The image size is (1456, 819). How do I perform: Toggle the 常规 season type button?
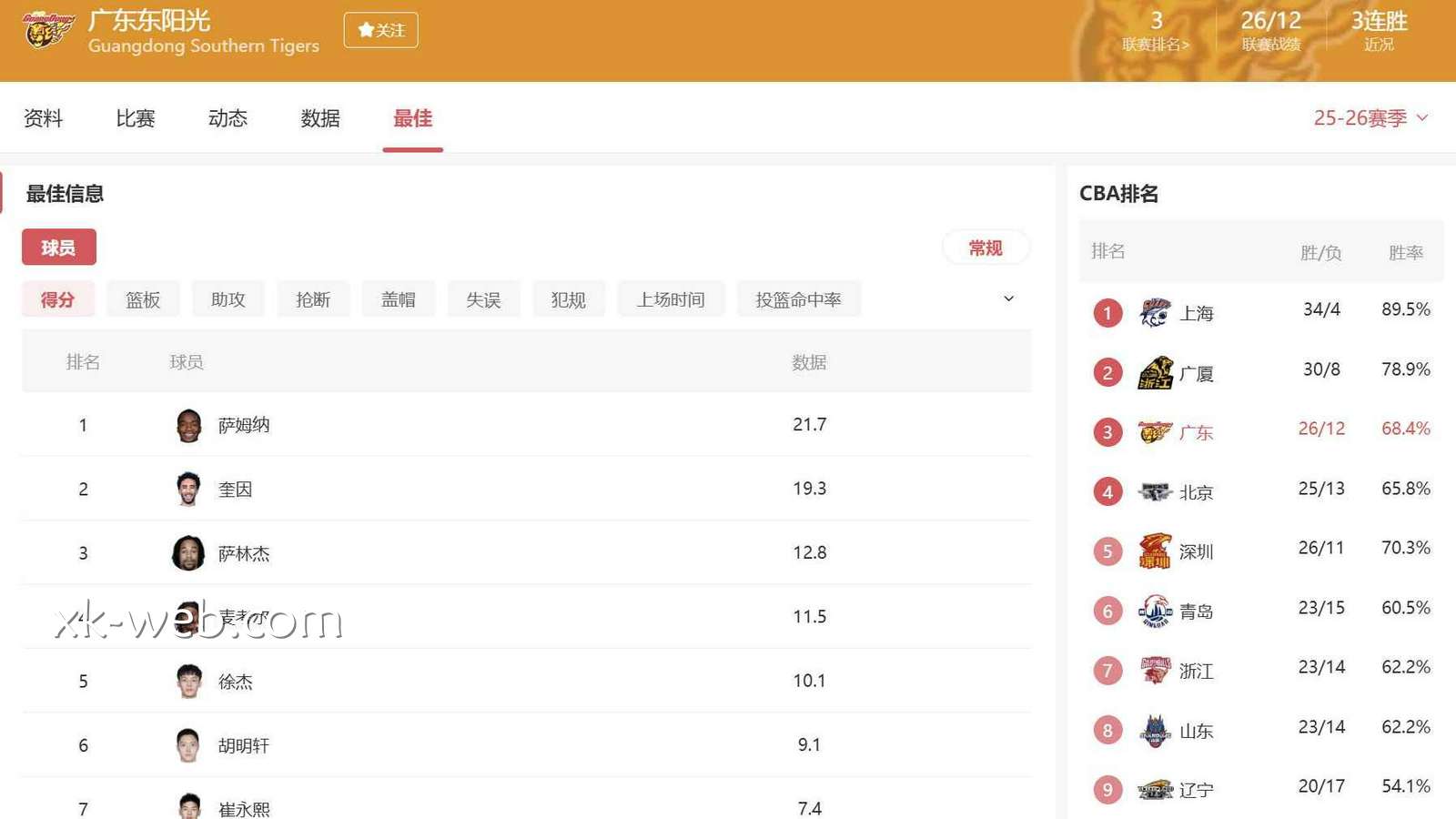click(986, 248)
